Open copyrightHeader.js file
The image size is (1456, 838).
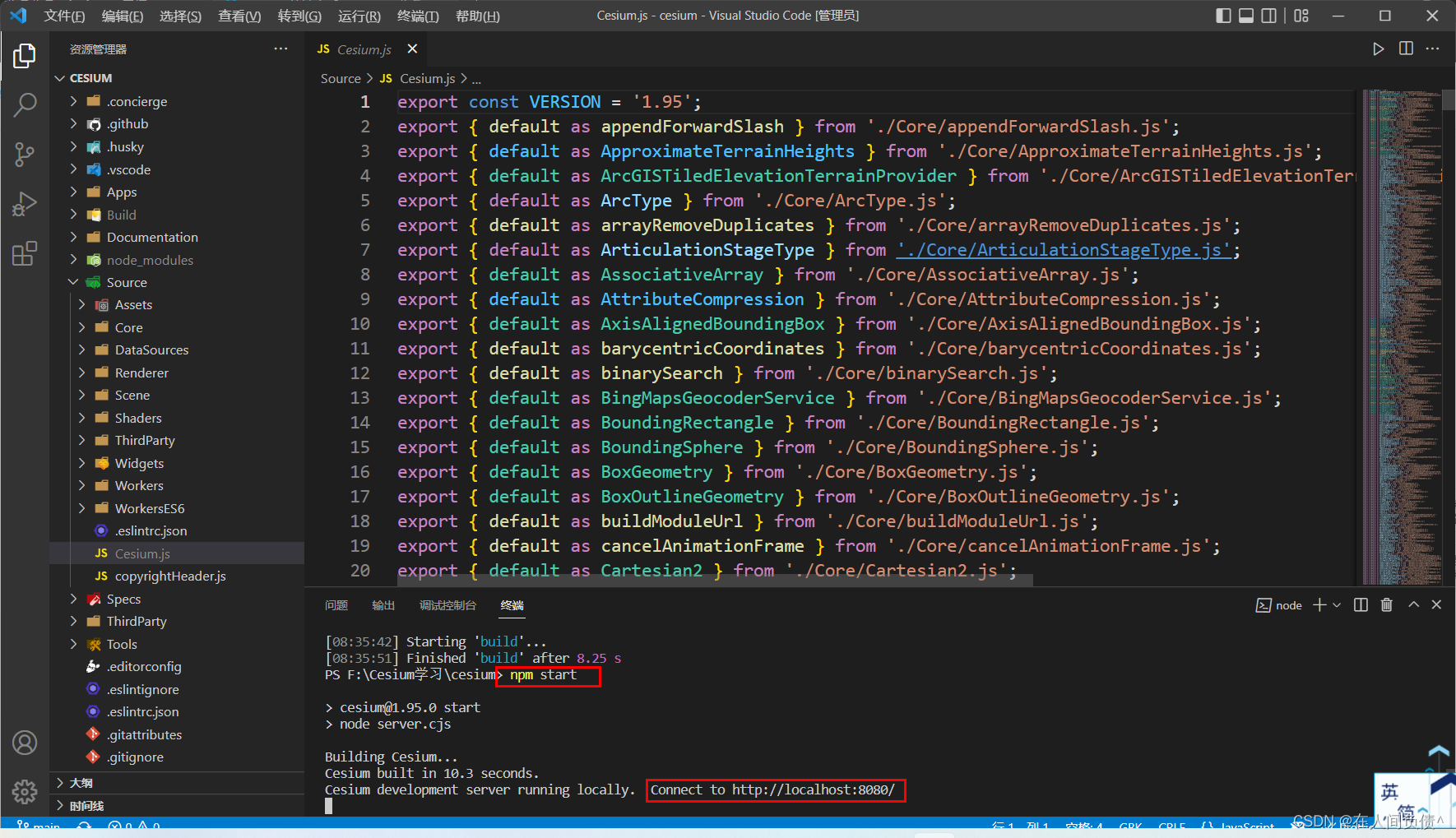click(x=178, y=576)
